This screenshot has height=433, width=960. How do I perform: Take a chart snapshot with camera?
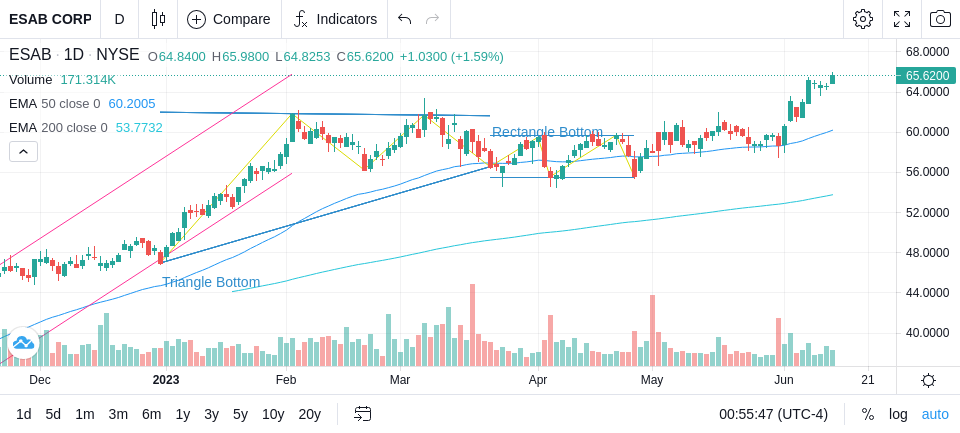pyautogui.click(x=940, y=19)
